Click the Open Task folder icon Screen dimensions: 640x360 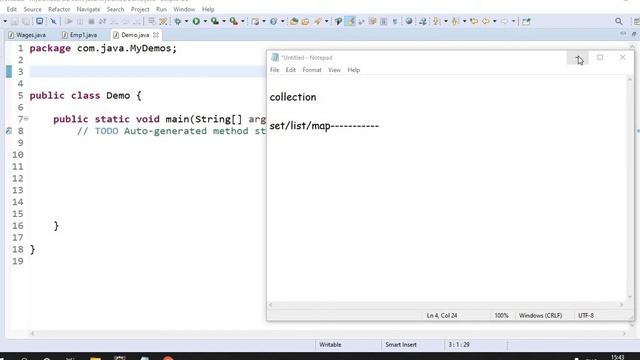click(x=305, y=21)
